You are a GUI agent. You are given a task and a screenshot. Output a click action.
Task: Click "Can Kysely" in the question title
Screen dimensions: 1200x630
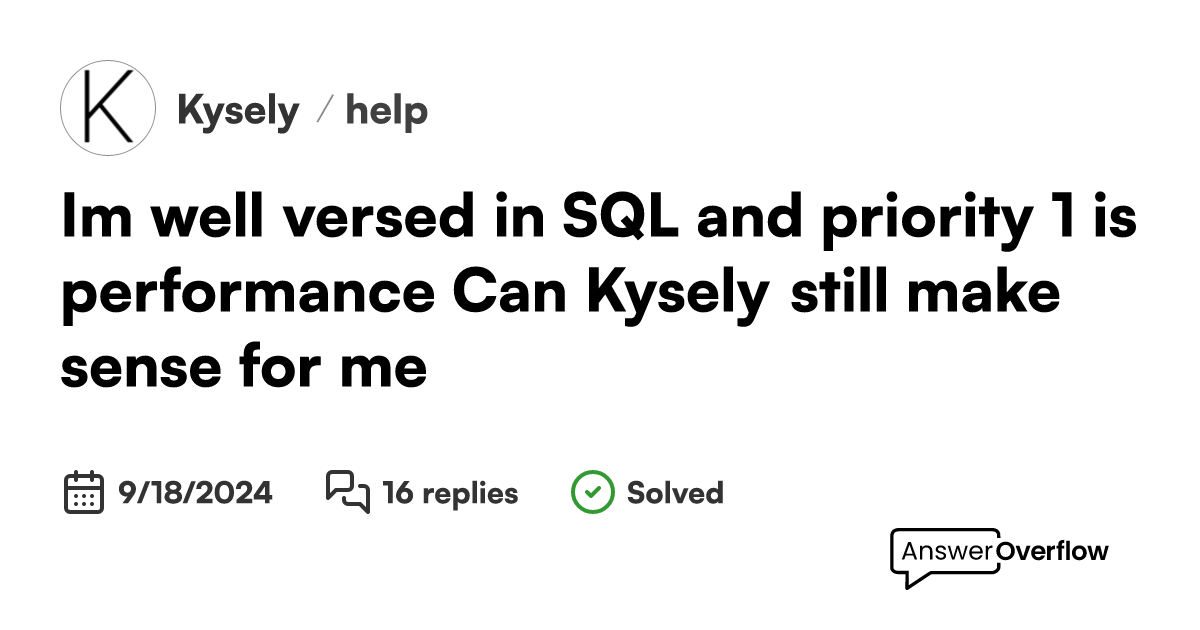(x=611, y=295)
